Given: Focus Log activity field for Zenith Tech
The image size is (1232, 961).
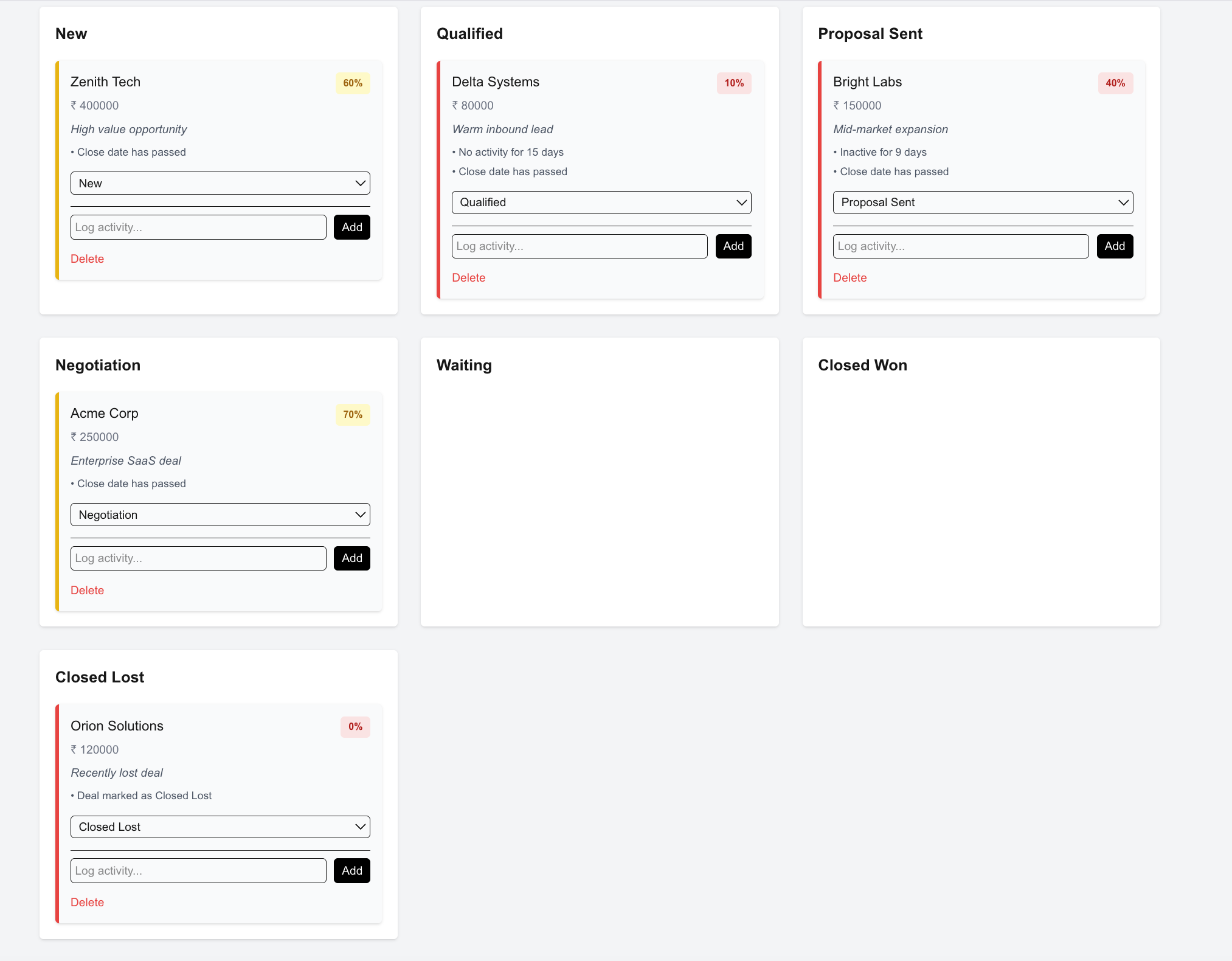Looking at the screenshot, I should click(x=198, y=227).
